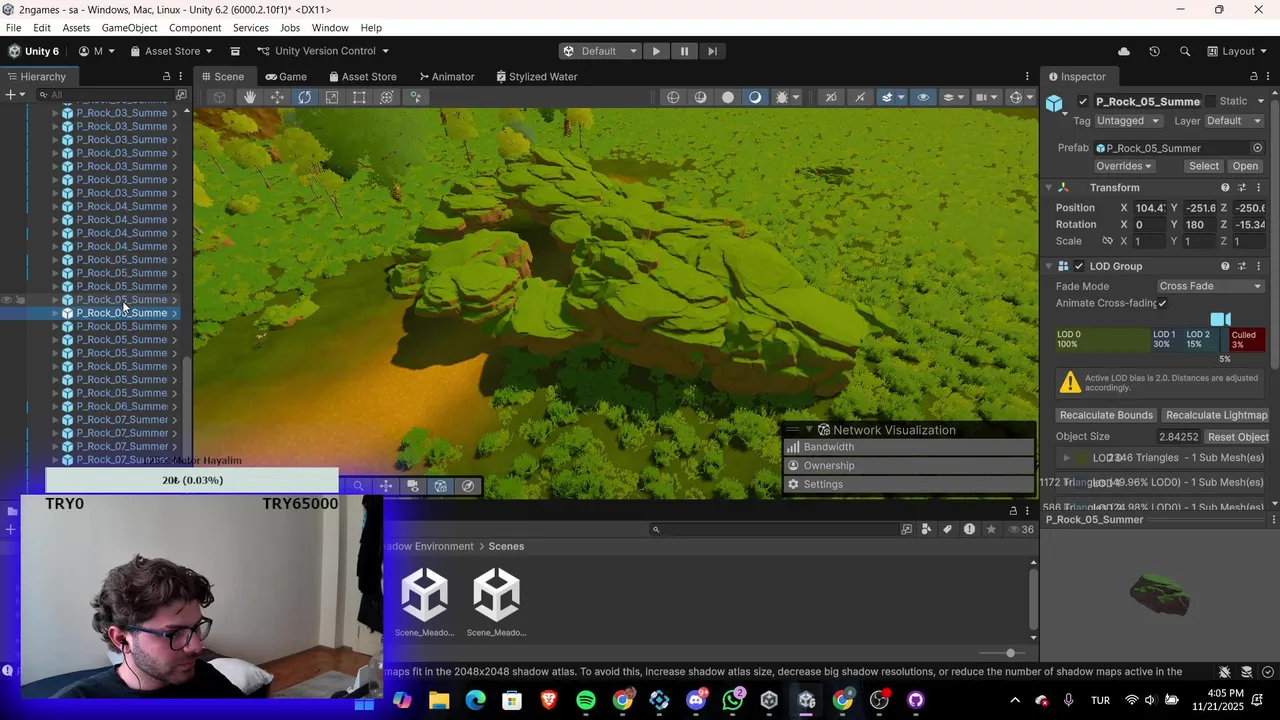Open the Component menu
The image size is (1280, 720).
click(x=195, y=28)
